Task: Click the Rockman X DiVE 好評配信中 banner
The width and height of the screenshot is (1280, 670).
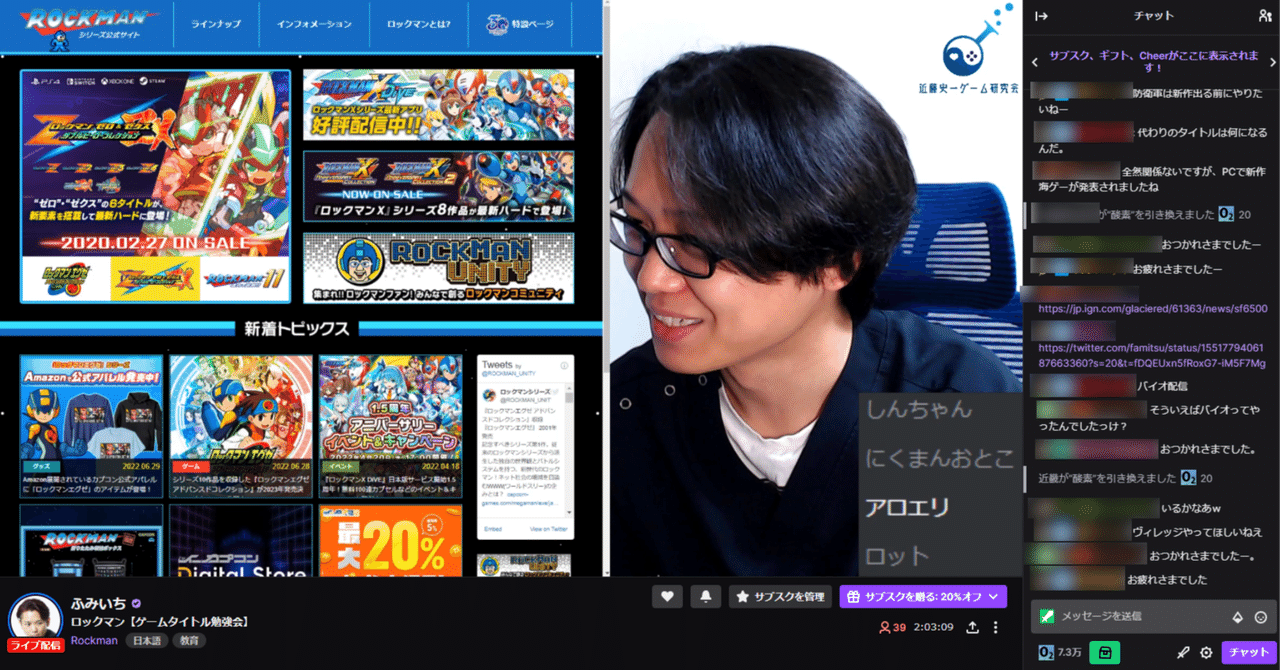Action: pyautogui.click(x=438, y=105)
